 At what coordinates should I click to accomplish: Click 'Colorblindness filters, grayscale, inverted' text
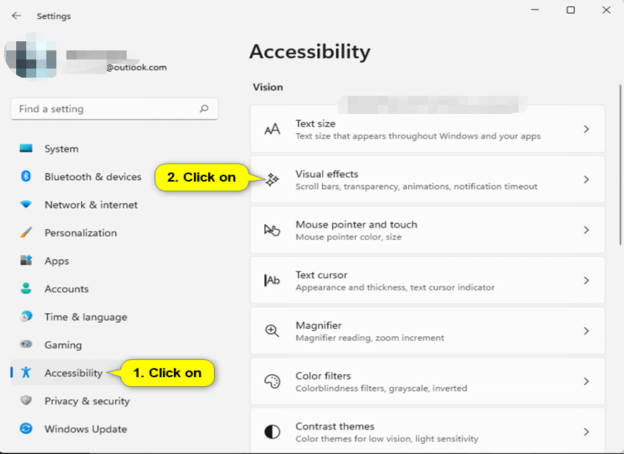pos(381,388)
